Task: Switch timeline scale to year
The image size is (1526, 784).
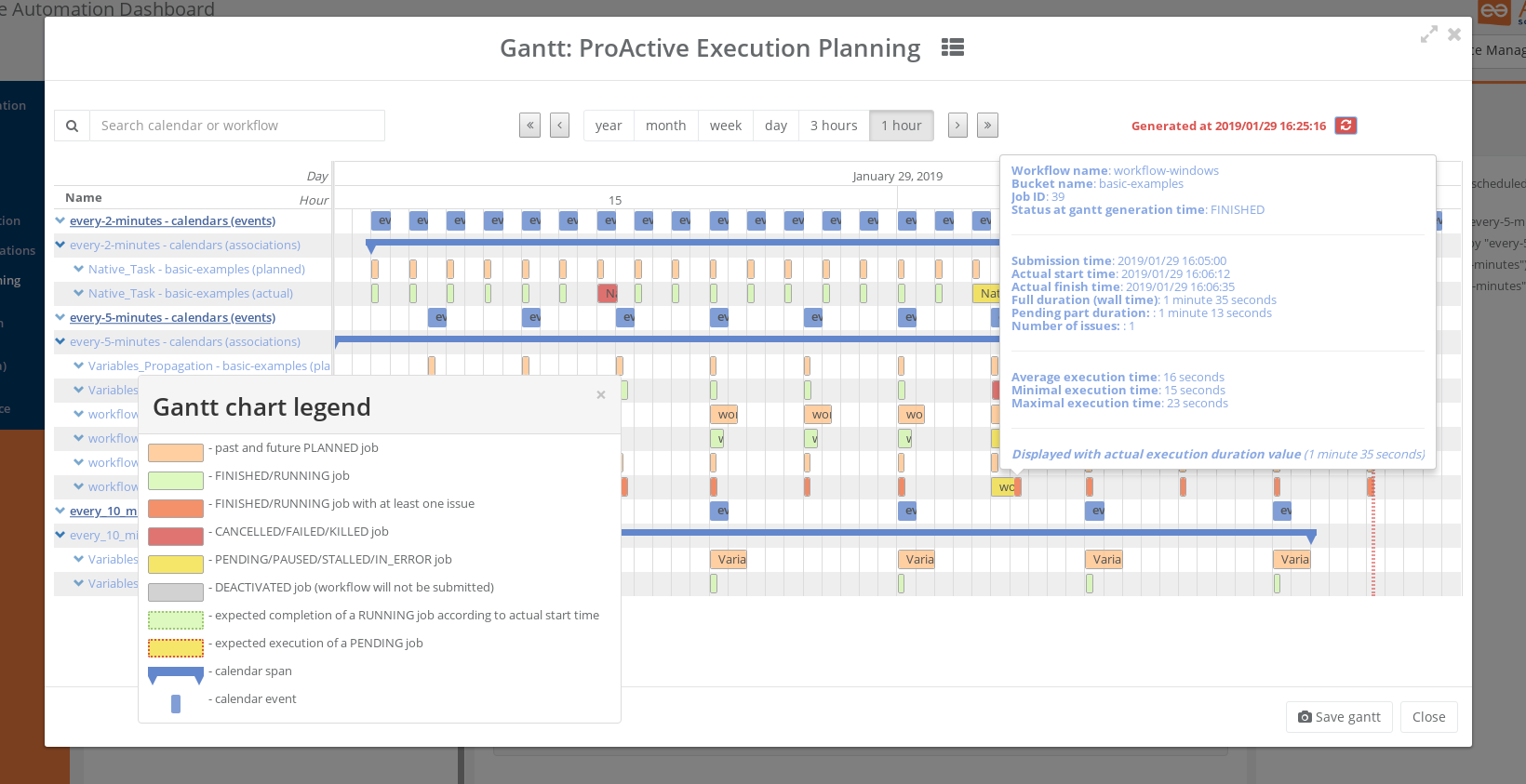Action: [609, 126]
